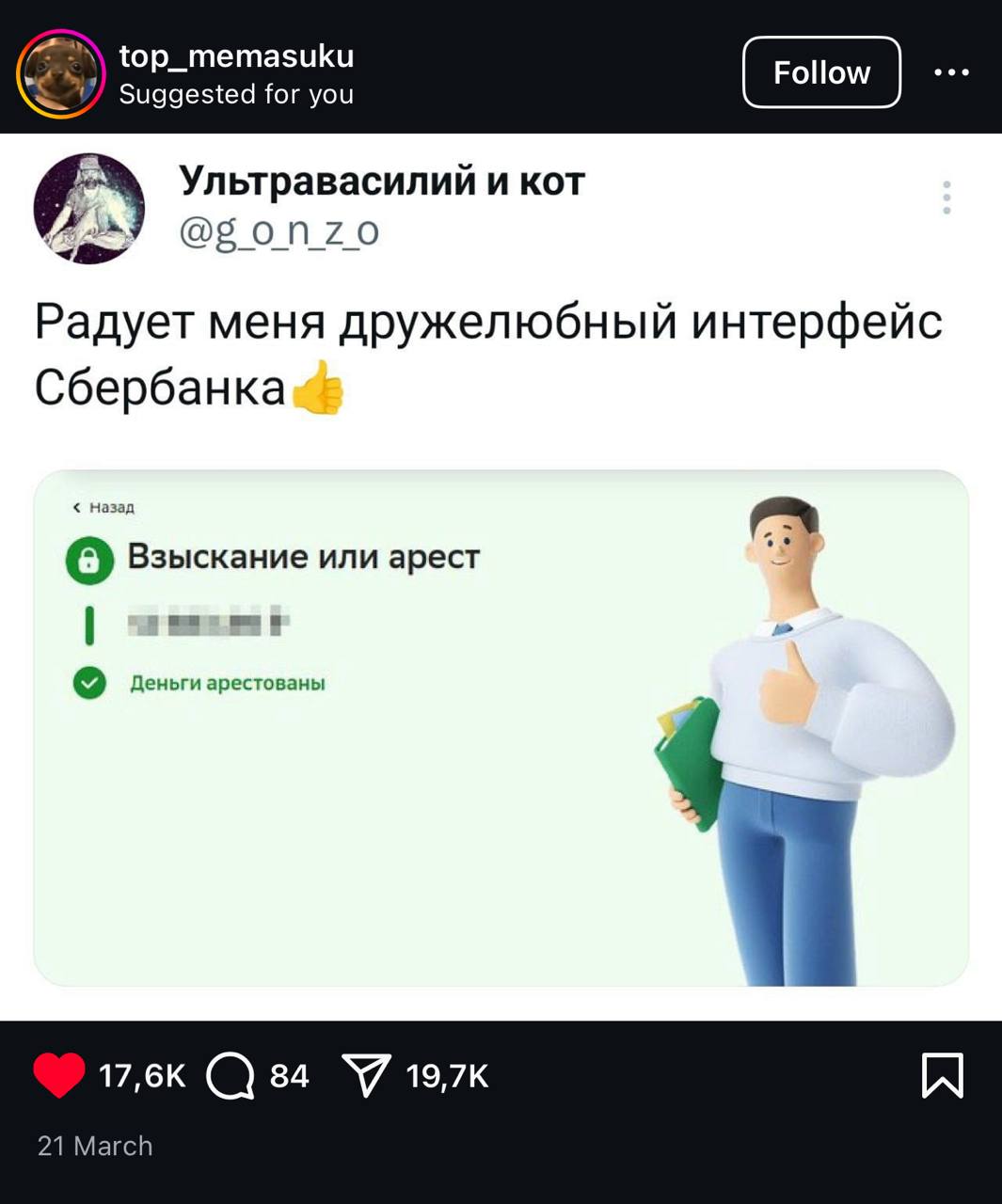Open top_memasuku profile picture story

pos(60,73)
